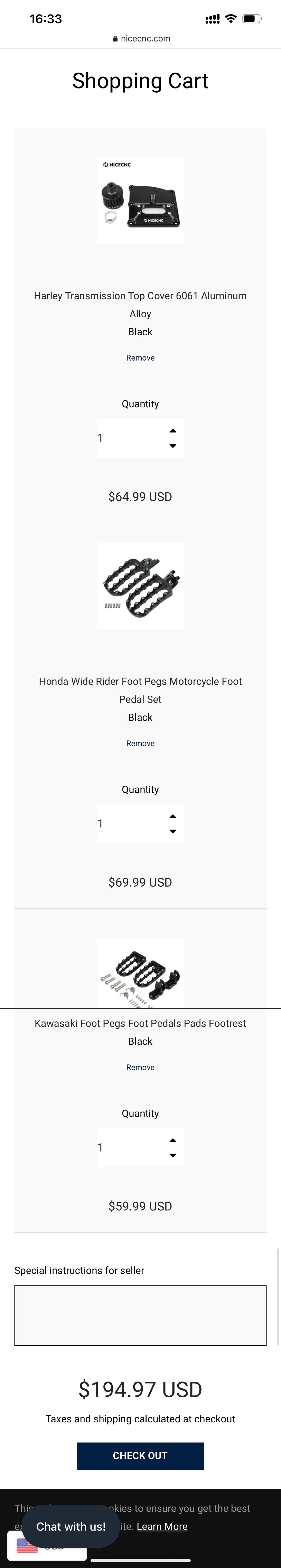Remove Honda Wide Rider Foot Pegs from cart

point(140,743)
